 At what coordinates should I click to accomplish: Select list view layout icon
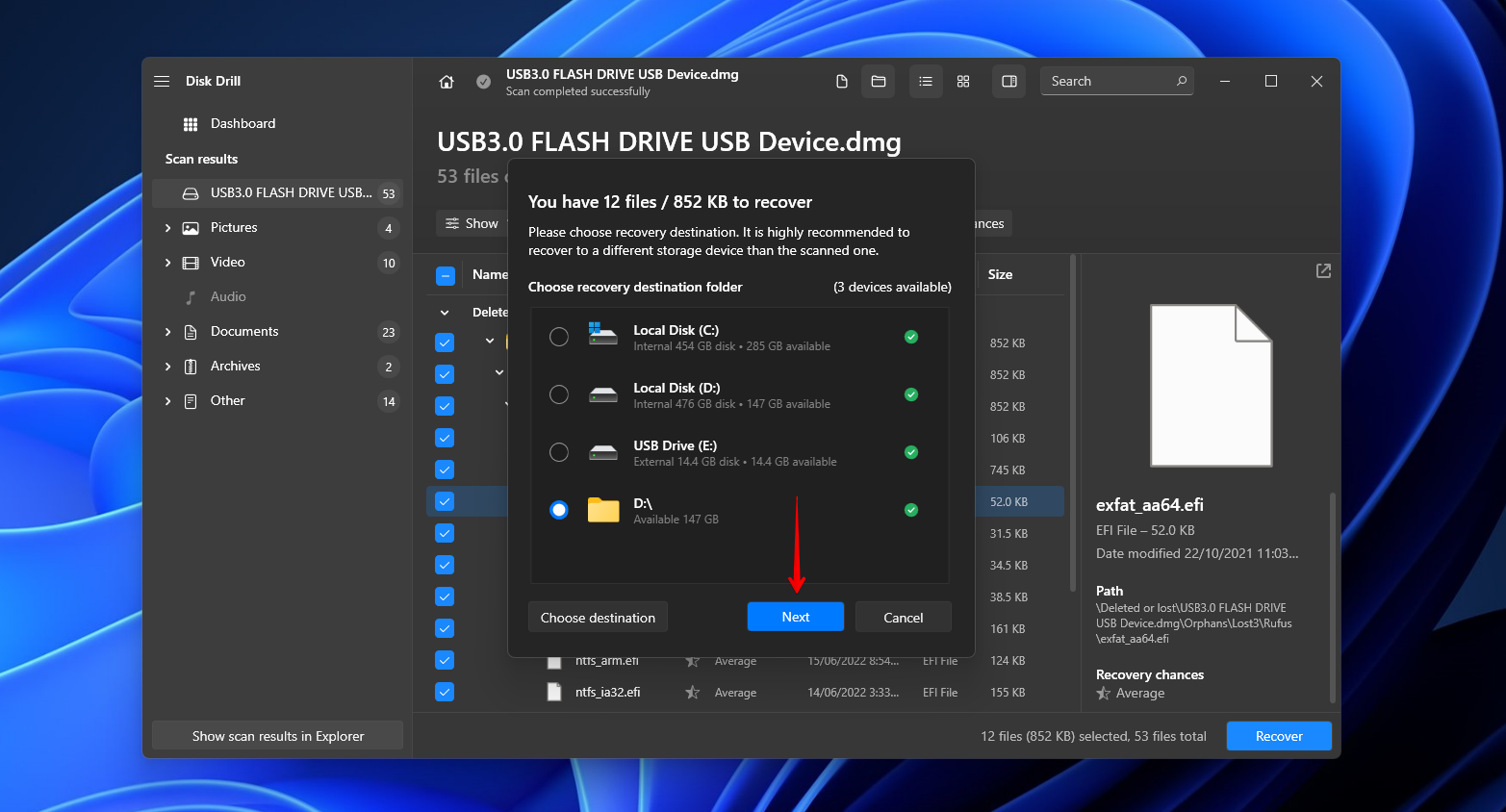[926, 82]
